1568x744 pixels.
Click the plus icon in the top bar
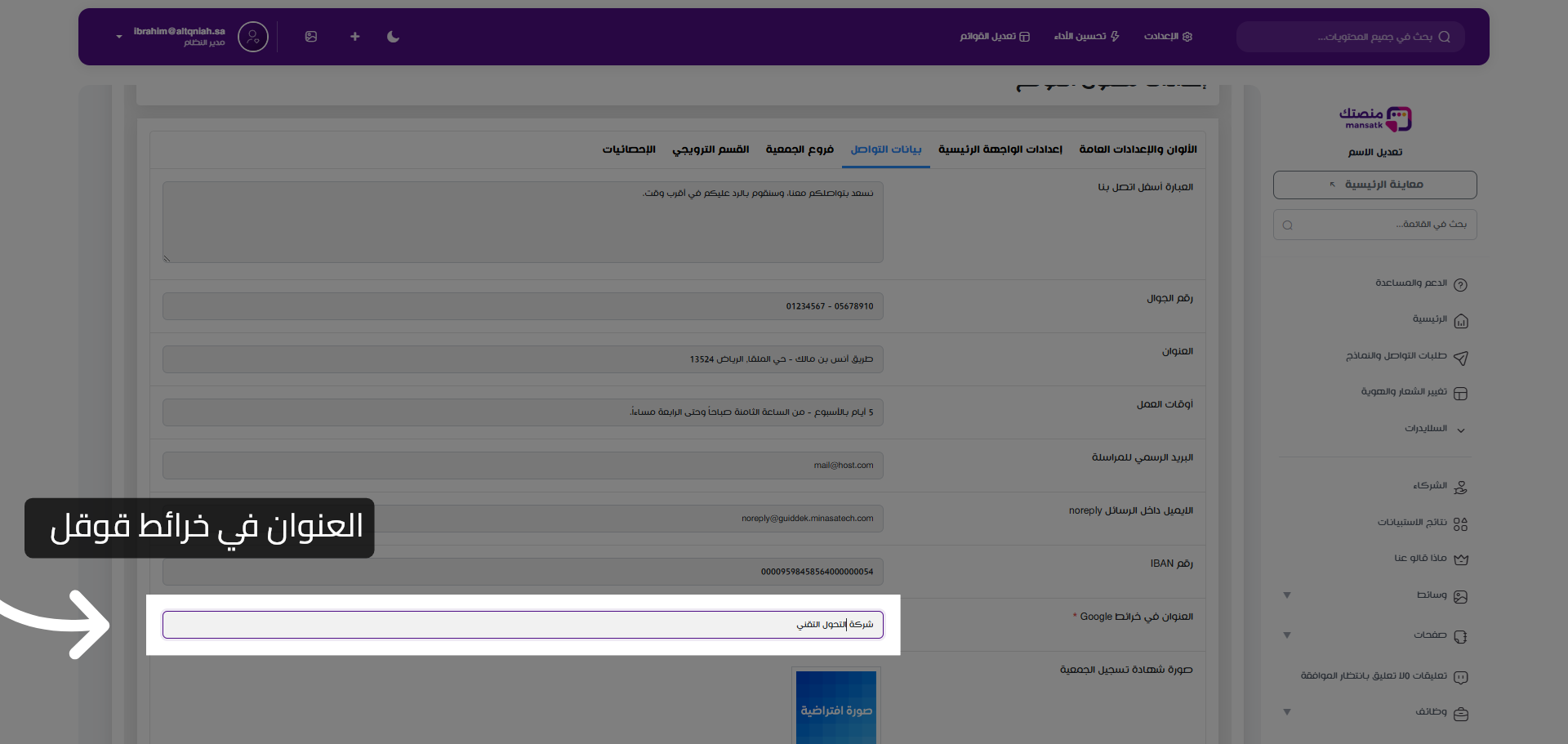point(355,37)
